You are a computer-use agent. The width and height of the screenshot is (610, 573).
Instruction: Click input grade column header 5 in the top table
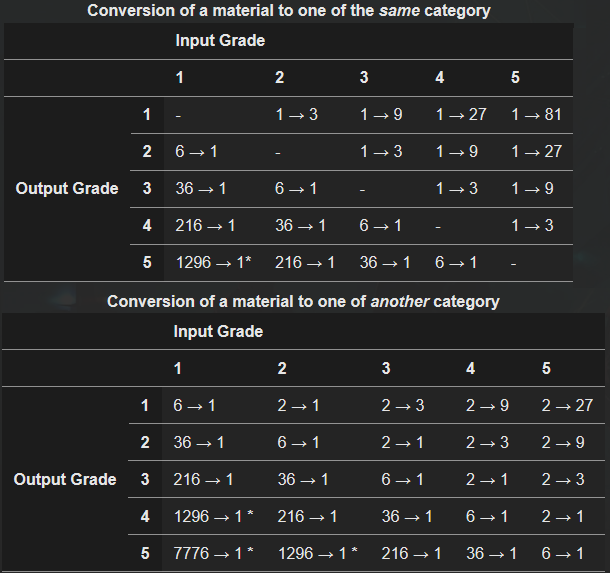[x=515, y=77]
